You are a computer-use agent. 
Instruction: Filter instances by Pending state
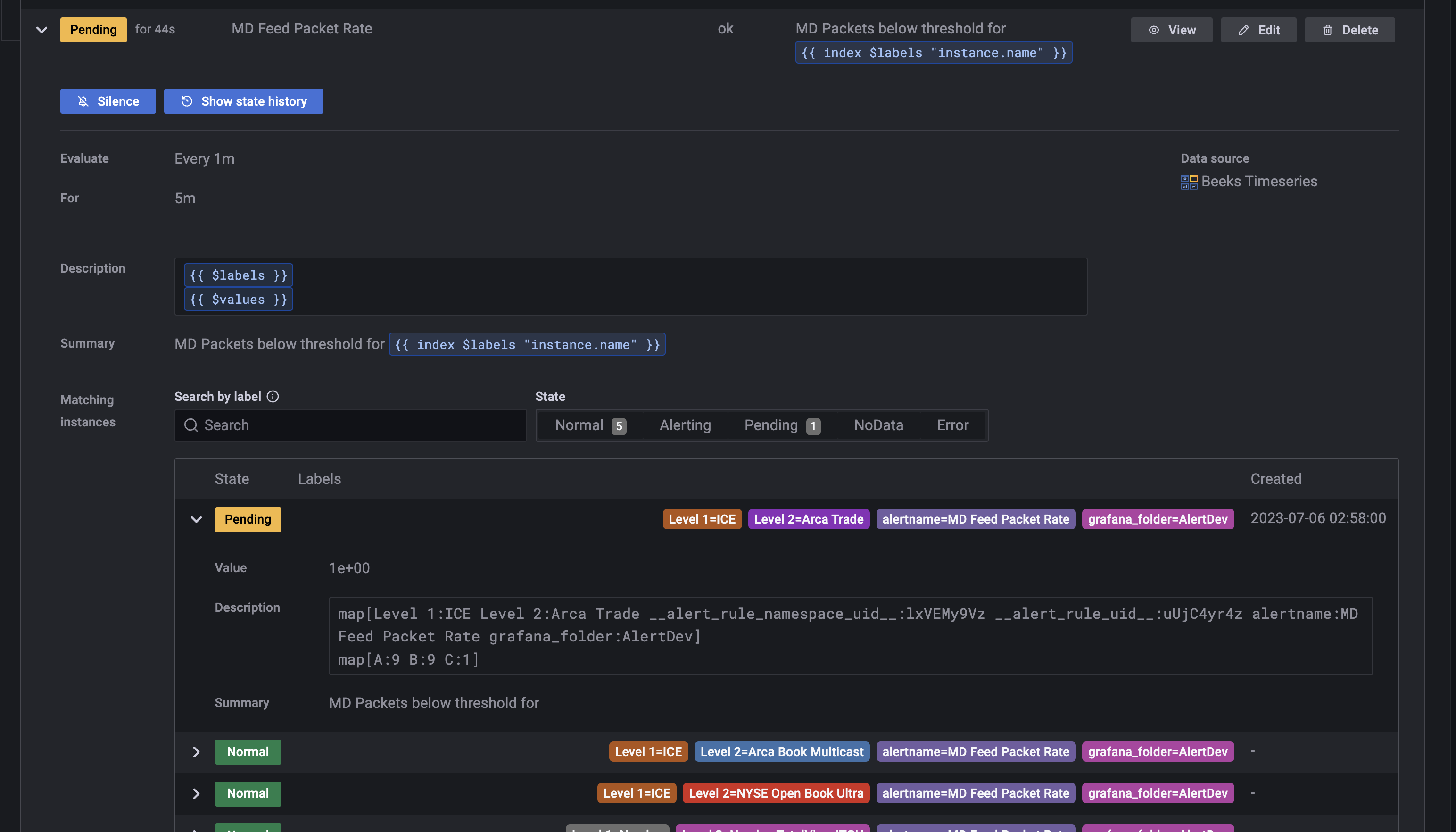coord(781,425)
